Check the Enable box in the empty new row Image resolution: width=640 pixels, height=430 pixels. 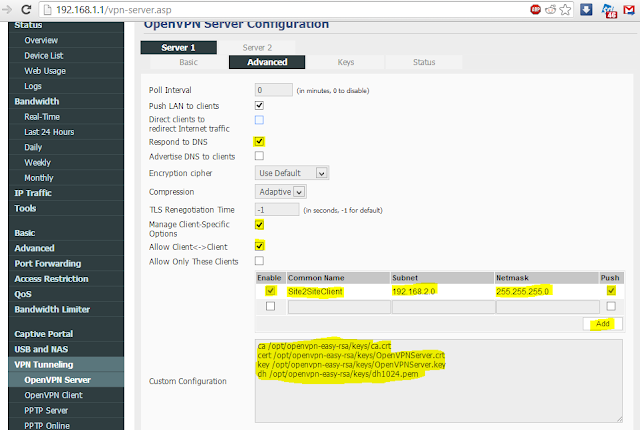click(270, 306)
